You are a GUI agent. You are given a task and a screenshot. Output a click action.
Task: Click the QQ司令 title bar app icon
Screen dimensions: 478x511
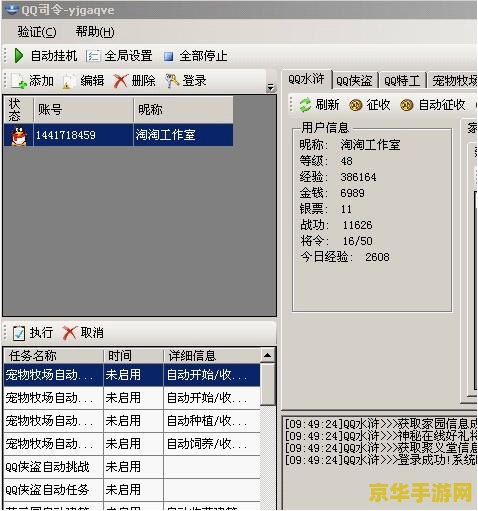point(11,9)
